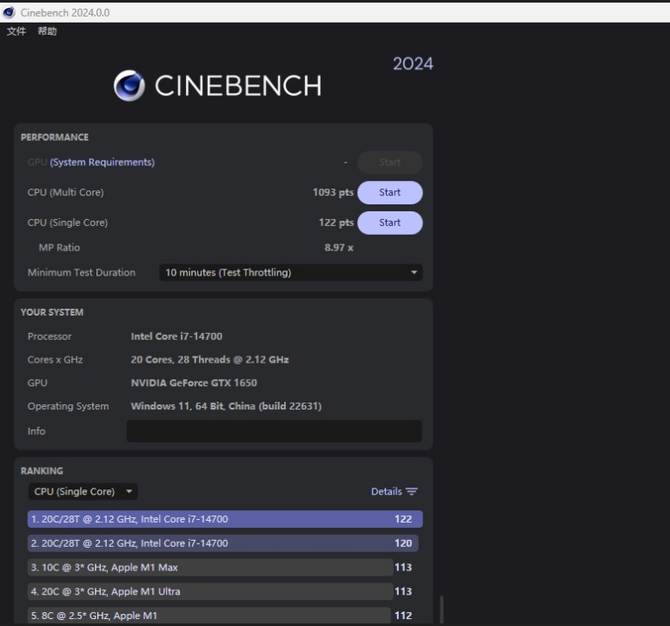Open the System Requirements link
The width and height of the screenshot is (670, 626).
[102, 162]
